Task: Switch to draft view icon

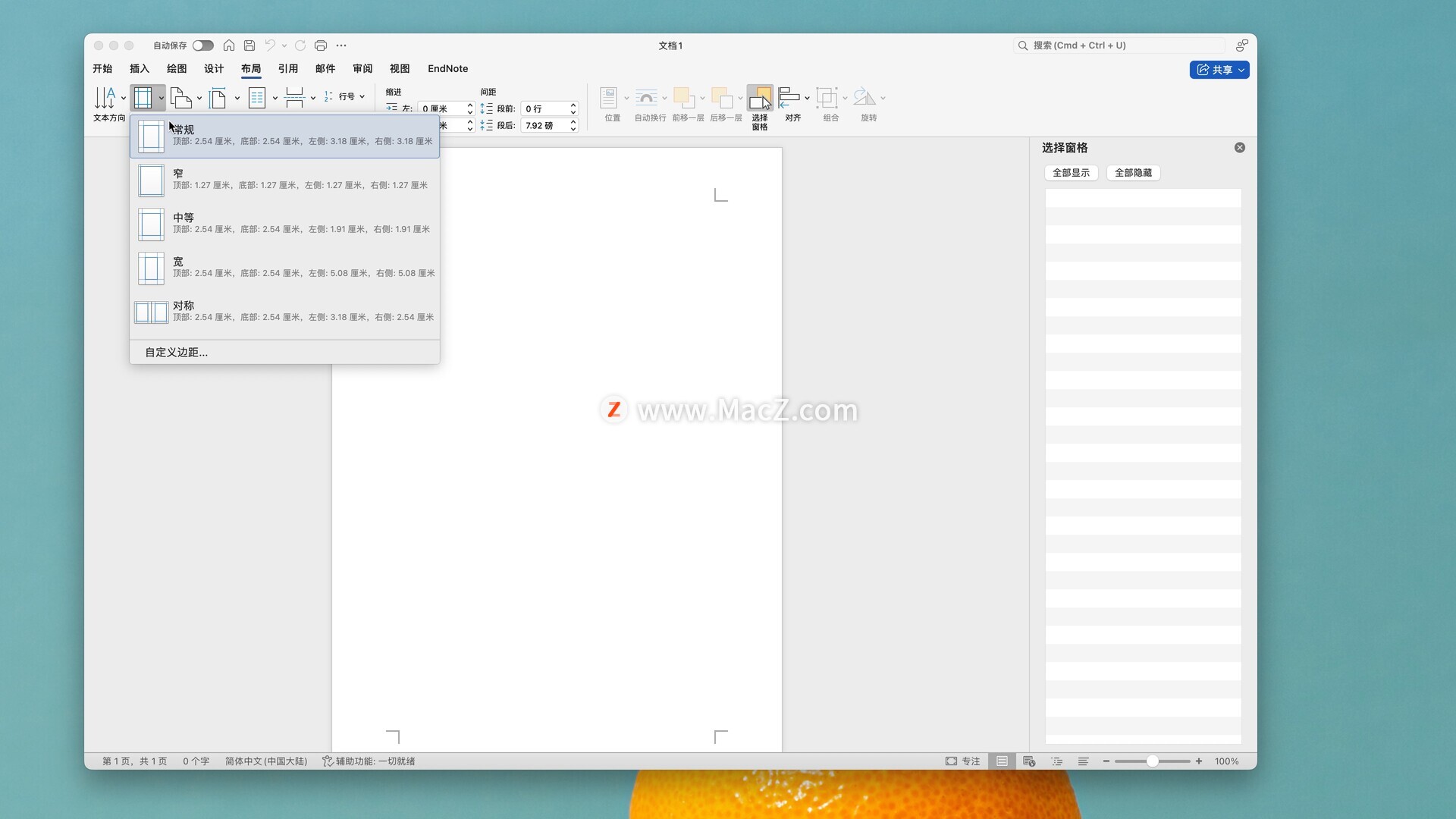Action: [x=1084, y=761]
